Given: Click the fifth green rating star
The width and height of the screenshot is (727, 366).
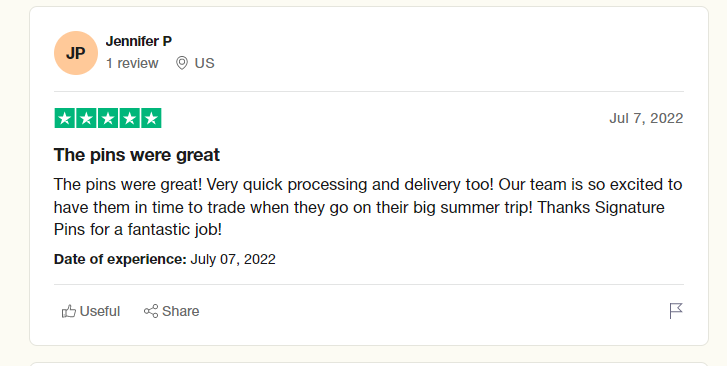Looking at the screenshot, I should 151,118.
